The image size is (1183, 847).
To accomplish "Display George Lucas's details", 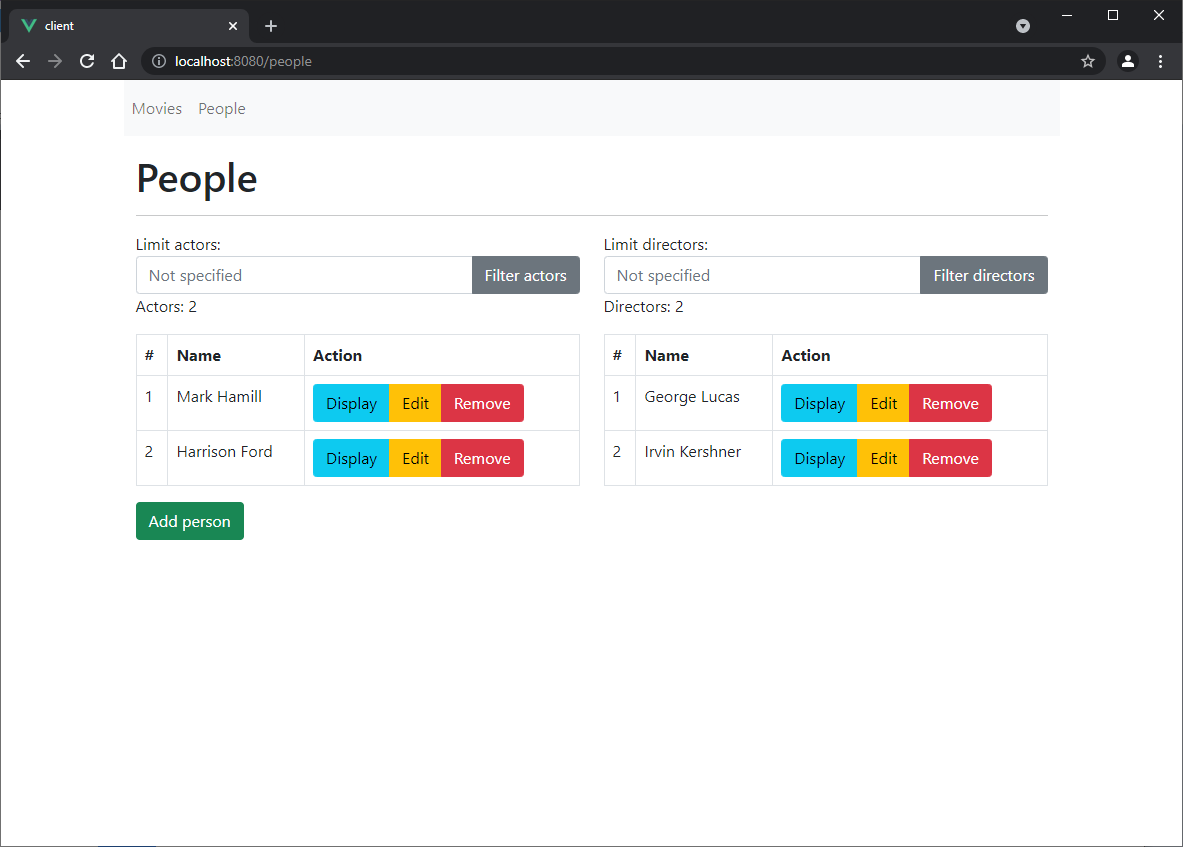I will click(x=818, y=402).
